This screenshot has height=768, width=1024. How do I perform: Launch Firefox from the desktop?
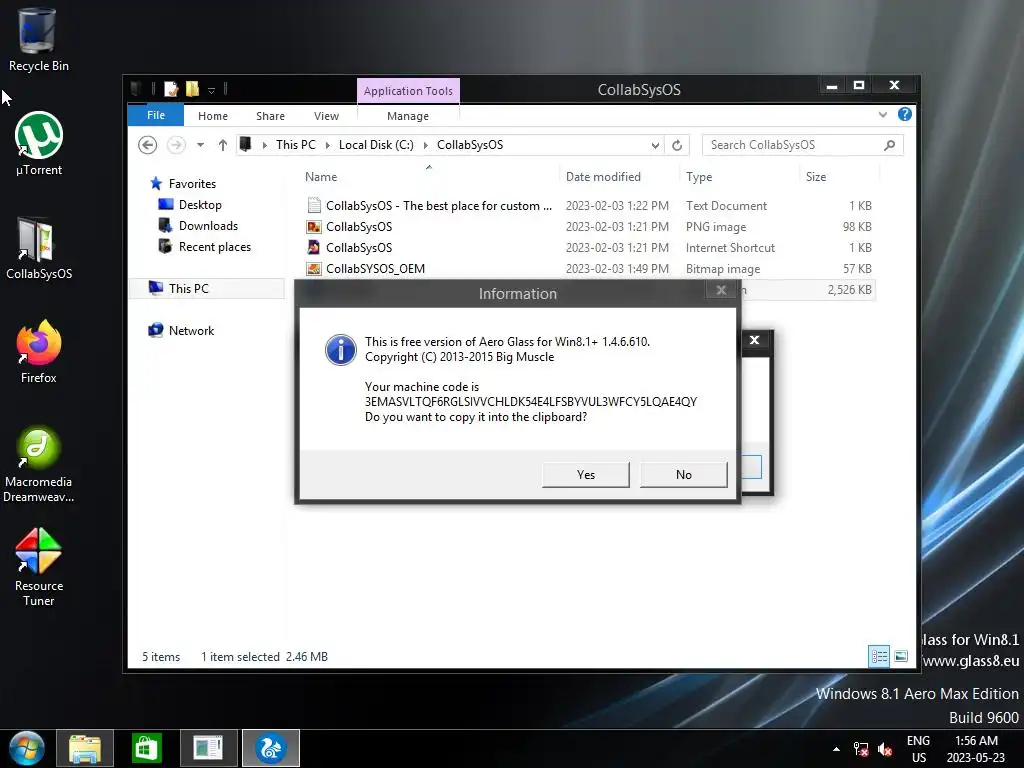39,352
